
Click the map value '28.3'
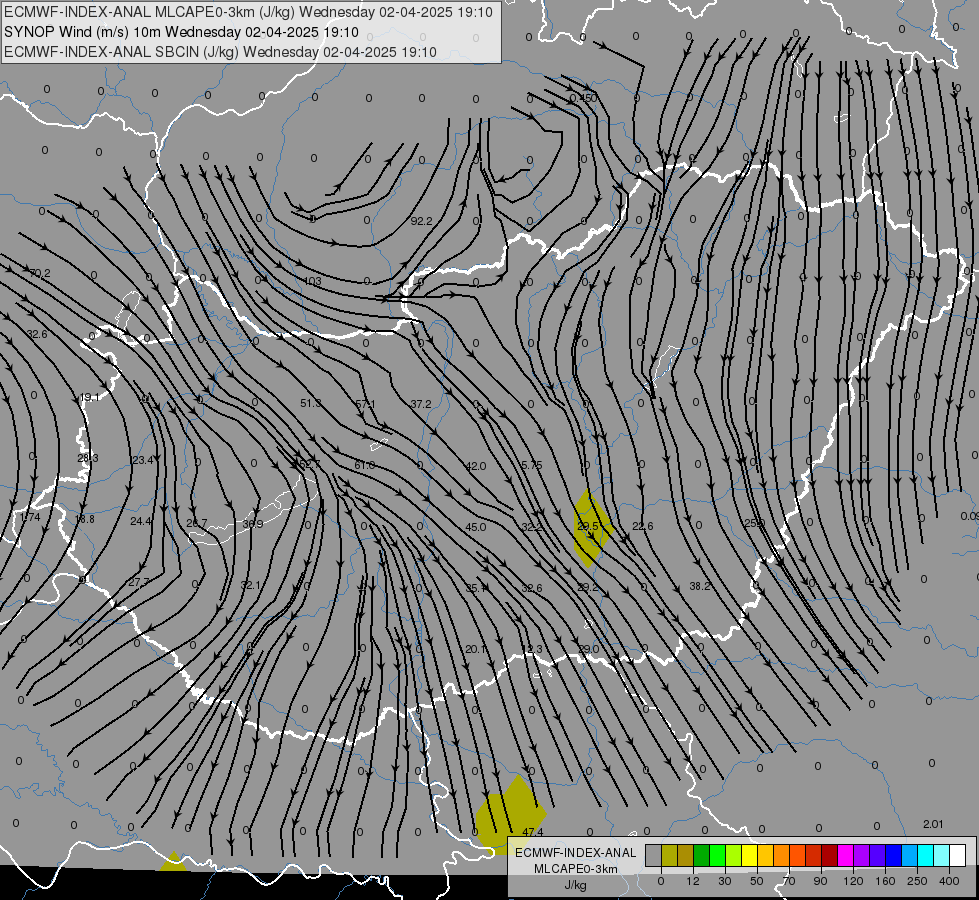click(88, 458)
